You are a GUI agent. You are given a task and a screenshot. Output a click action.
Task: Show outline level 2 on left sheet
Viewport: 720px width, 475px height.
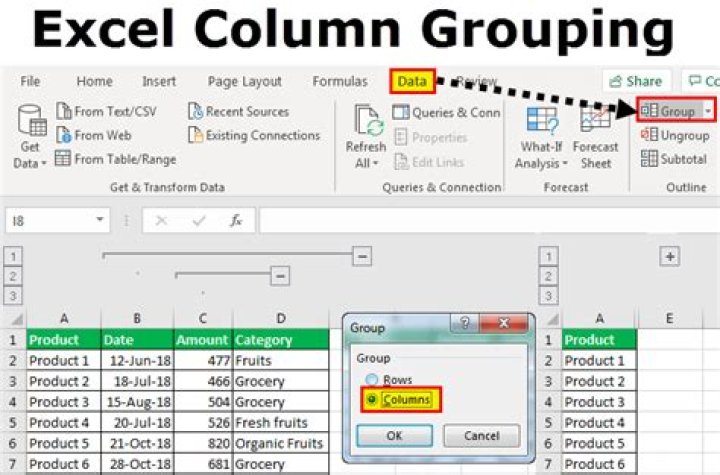click(13, 276)
